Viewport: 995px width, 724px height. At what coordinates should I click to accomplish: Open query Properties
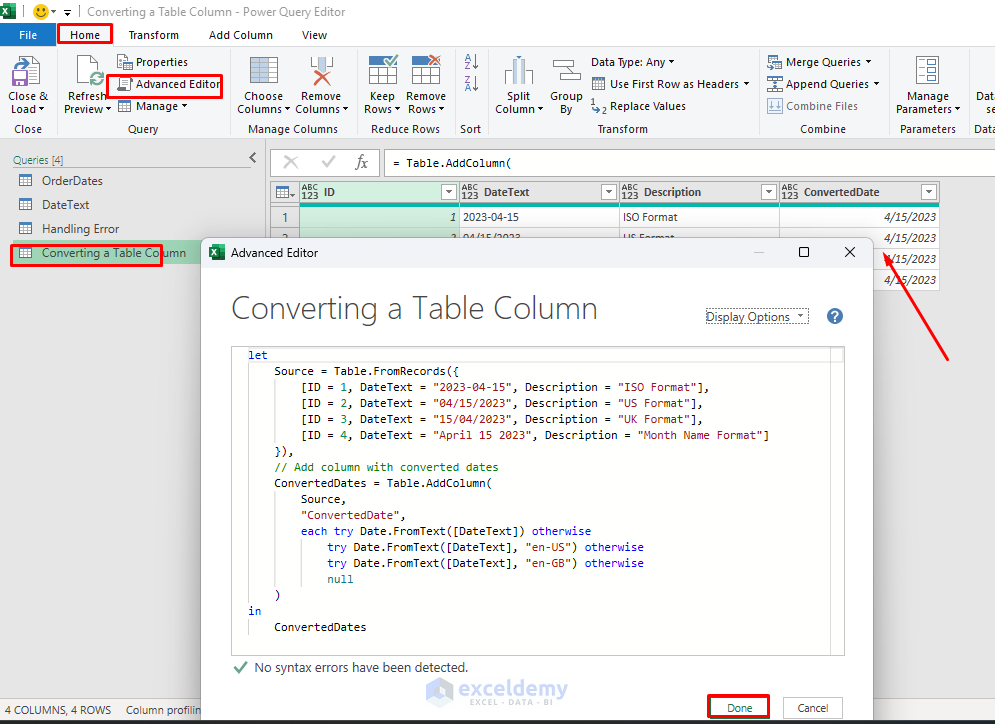pyautogui.click(x=152, y=62)
